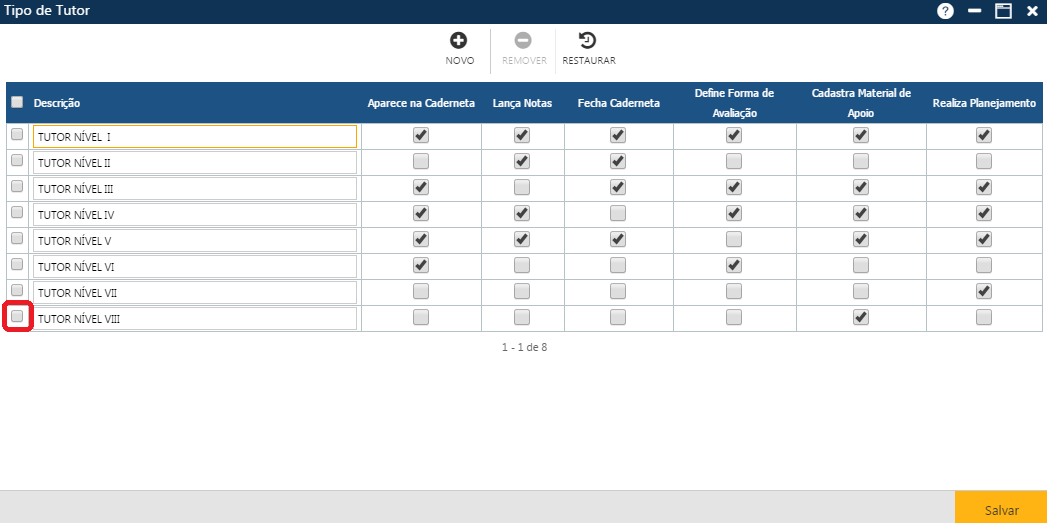Click the Novo plus icon
The width and height of the screenshot is (1047, 524).
point(459,41)
